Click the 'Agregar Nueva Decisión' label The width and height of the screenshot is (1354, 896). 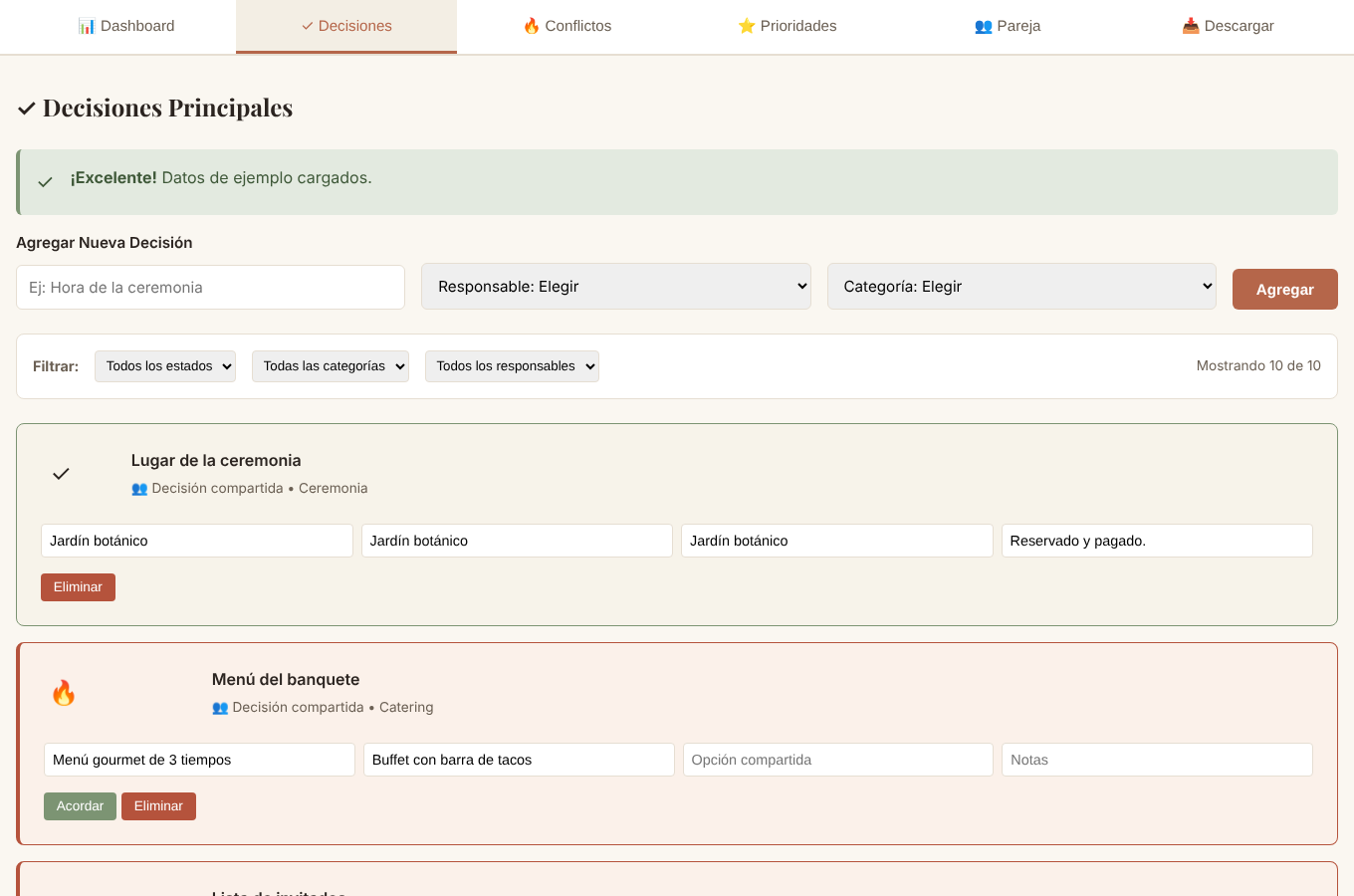point(105,243)
